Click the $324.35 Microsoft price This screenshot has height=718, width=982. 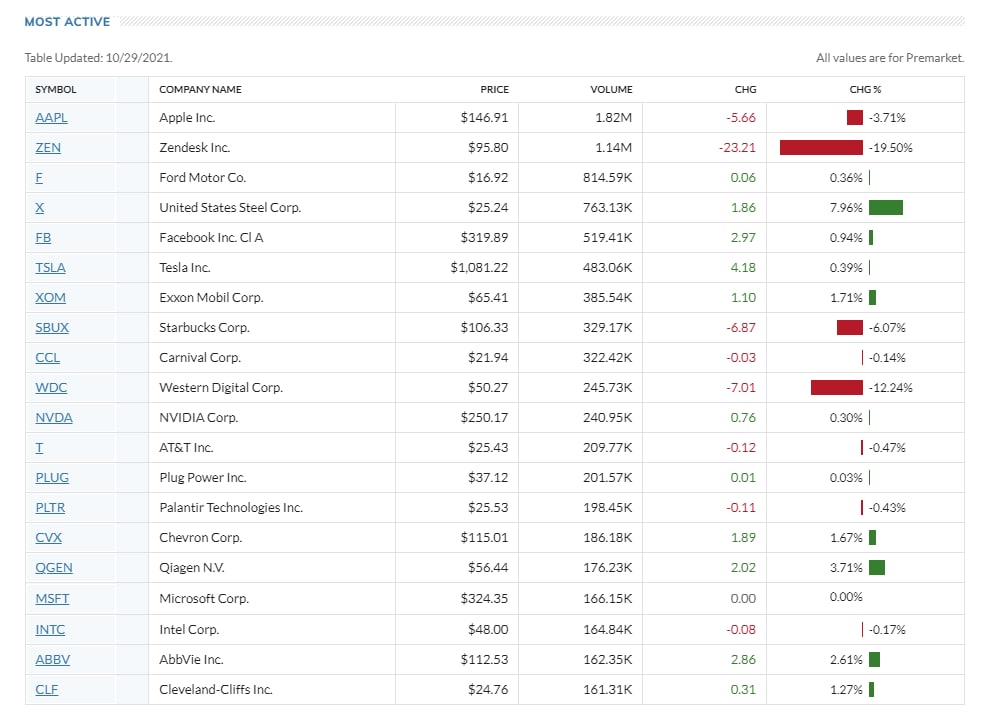pos(484,599)
